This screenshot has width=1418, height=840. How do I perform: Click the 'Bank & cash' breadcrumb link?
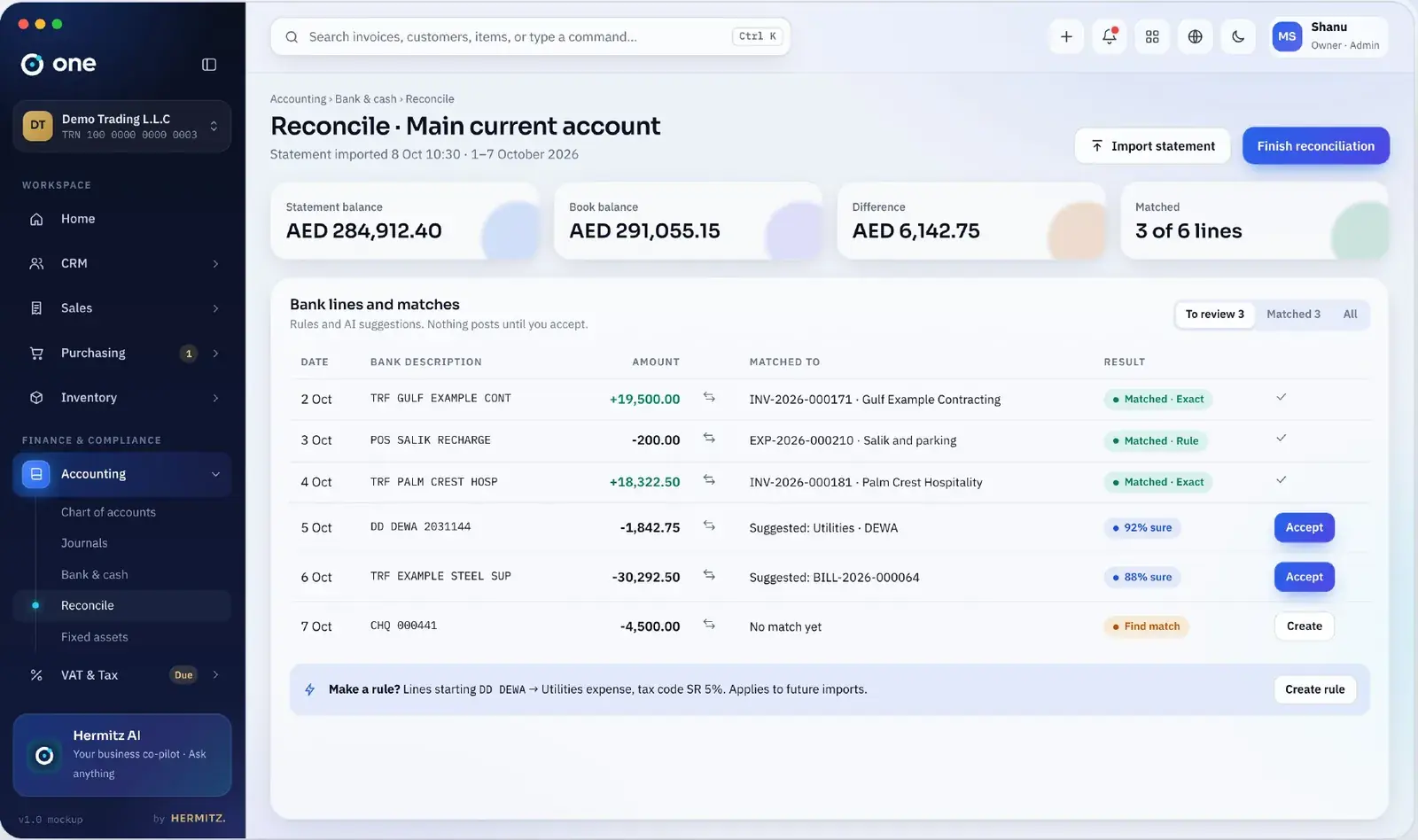365,99
